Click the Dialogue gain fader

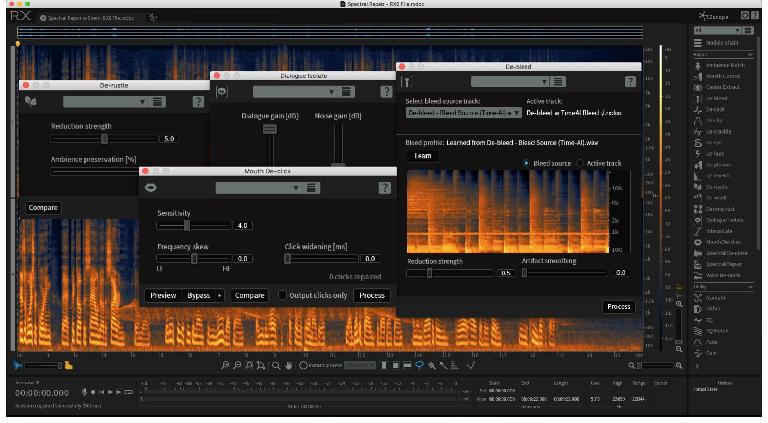270,129
